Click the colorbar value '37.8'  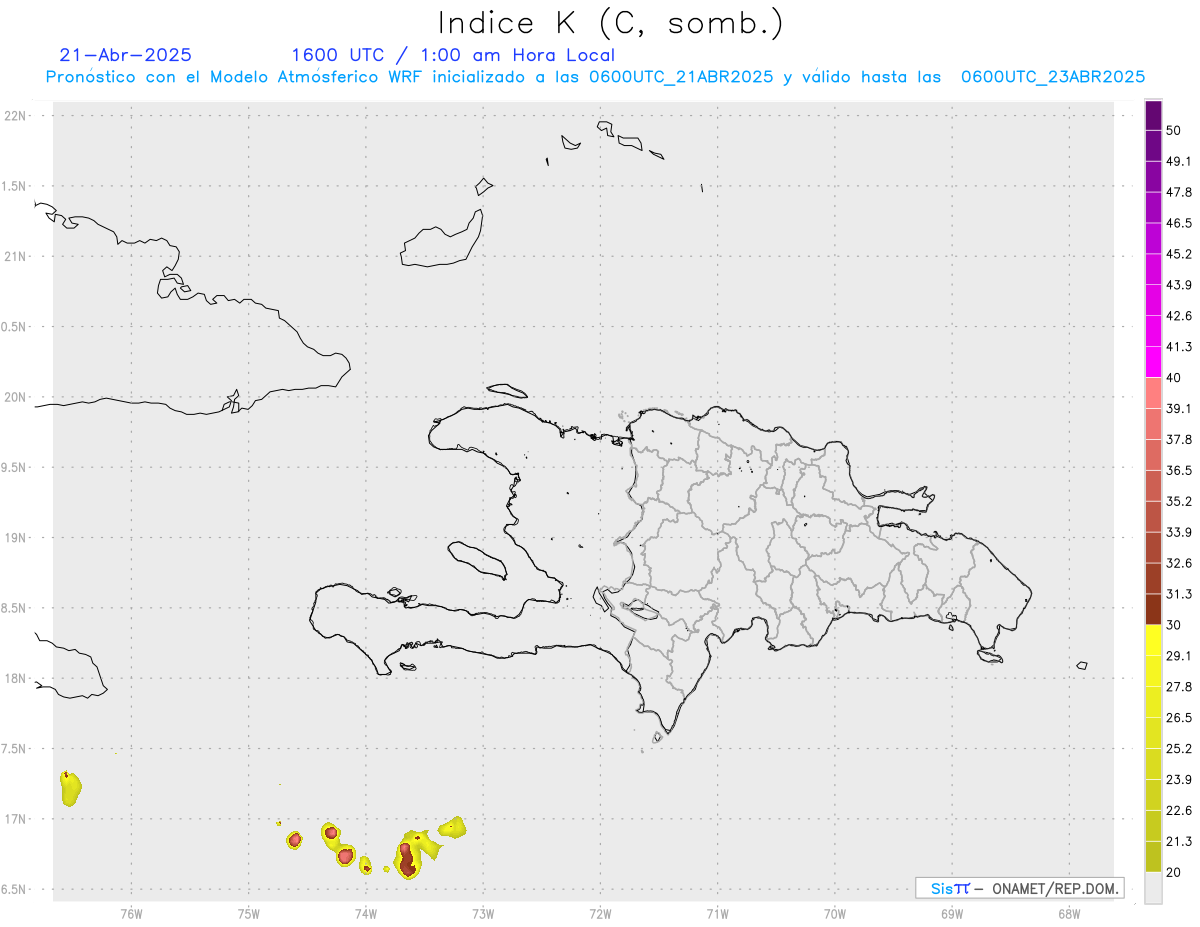point(1179,440)
